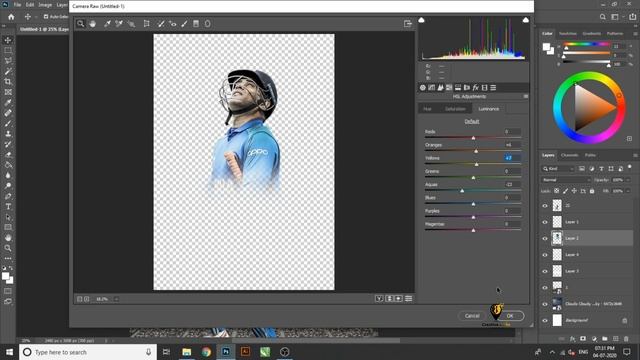Open the Color panel options menu

[635, 33]
